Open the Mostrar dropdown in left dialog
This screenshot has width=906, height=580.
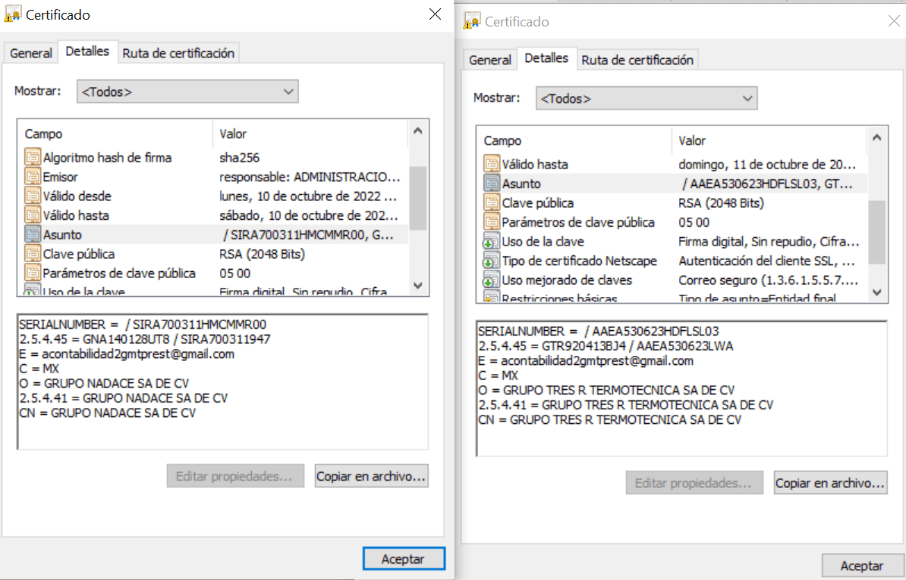(x=188, y=92)
